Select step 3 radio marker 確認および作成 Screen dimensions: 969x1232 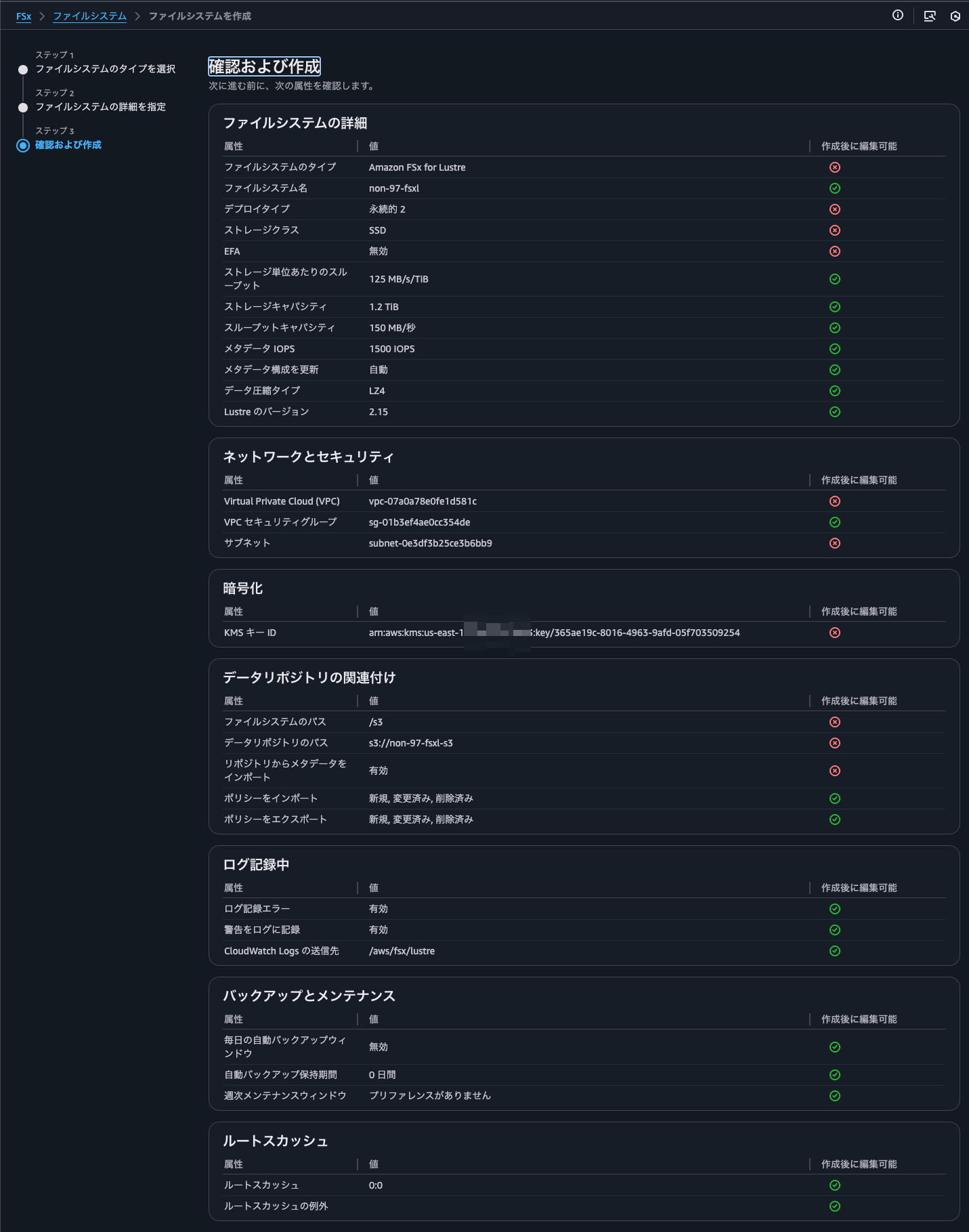tap(23, 146)
